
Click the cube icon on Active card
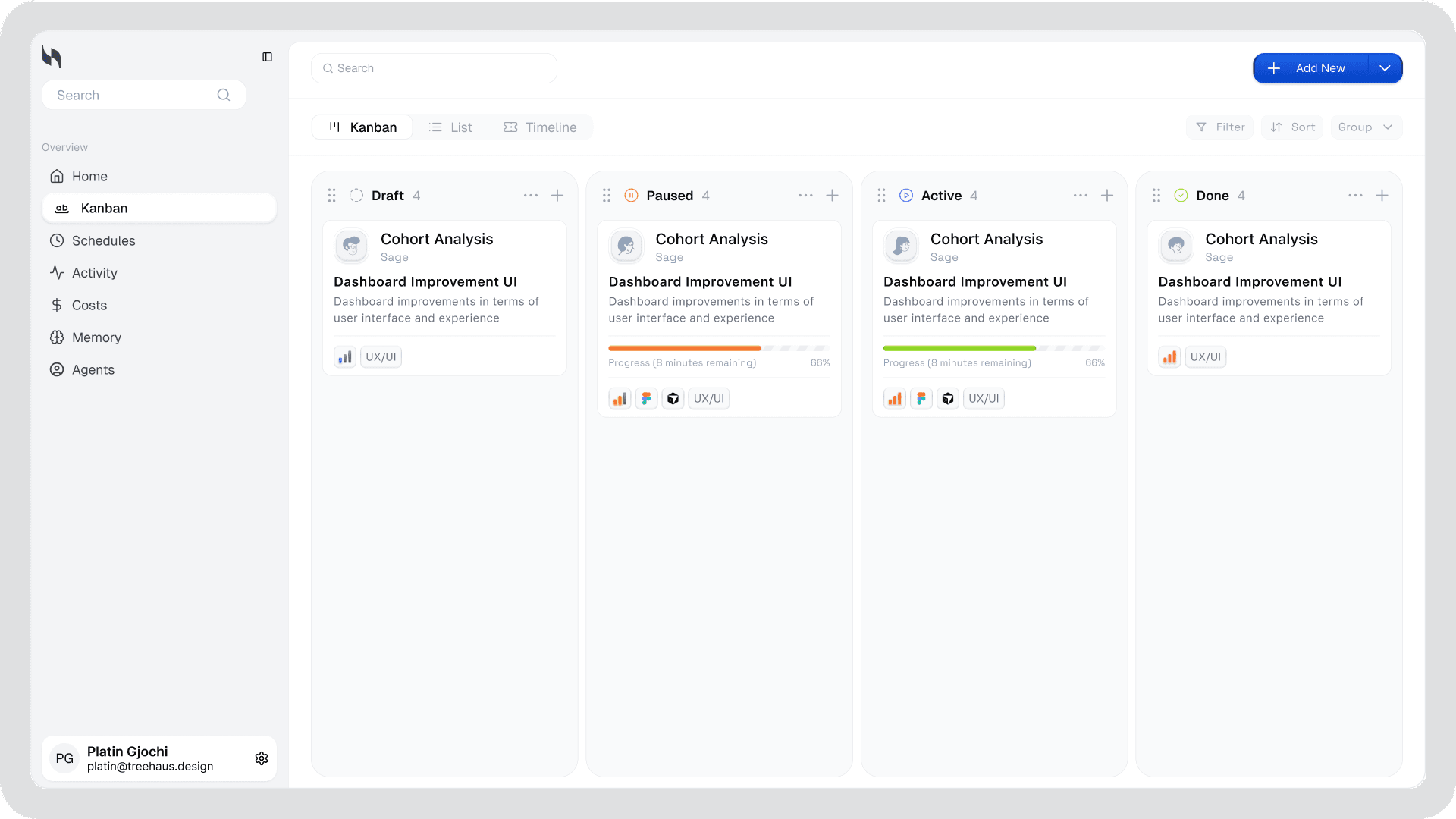click(948, 399)
